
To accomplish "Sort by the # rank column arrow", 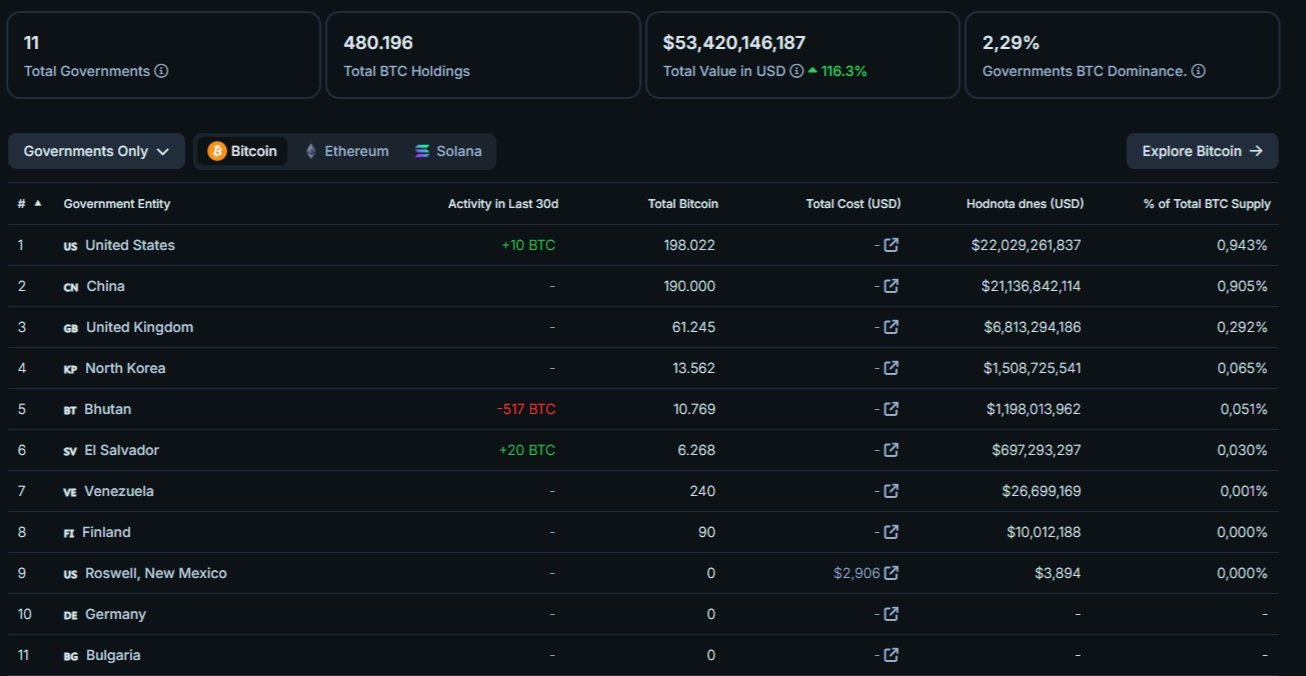I will click(x=38, y=203).
